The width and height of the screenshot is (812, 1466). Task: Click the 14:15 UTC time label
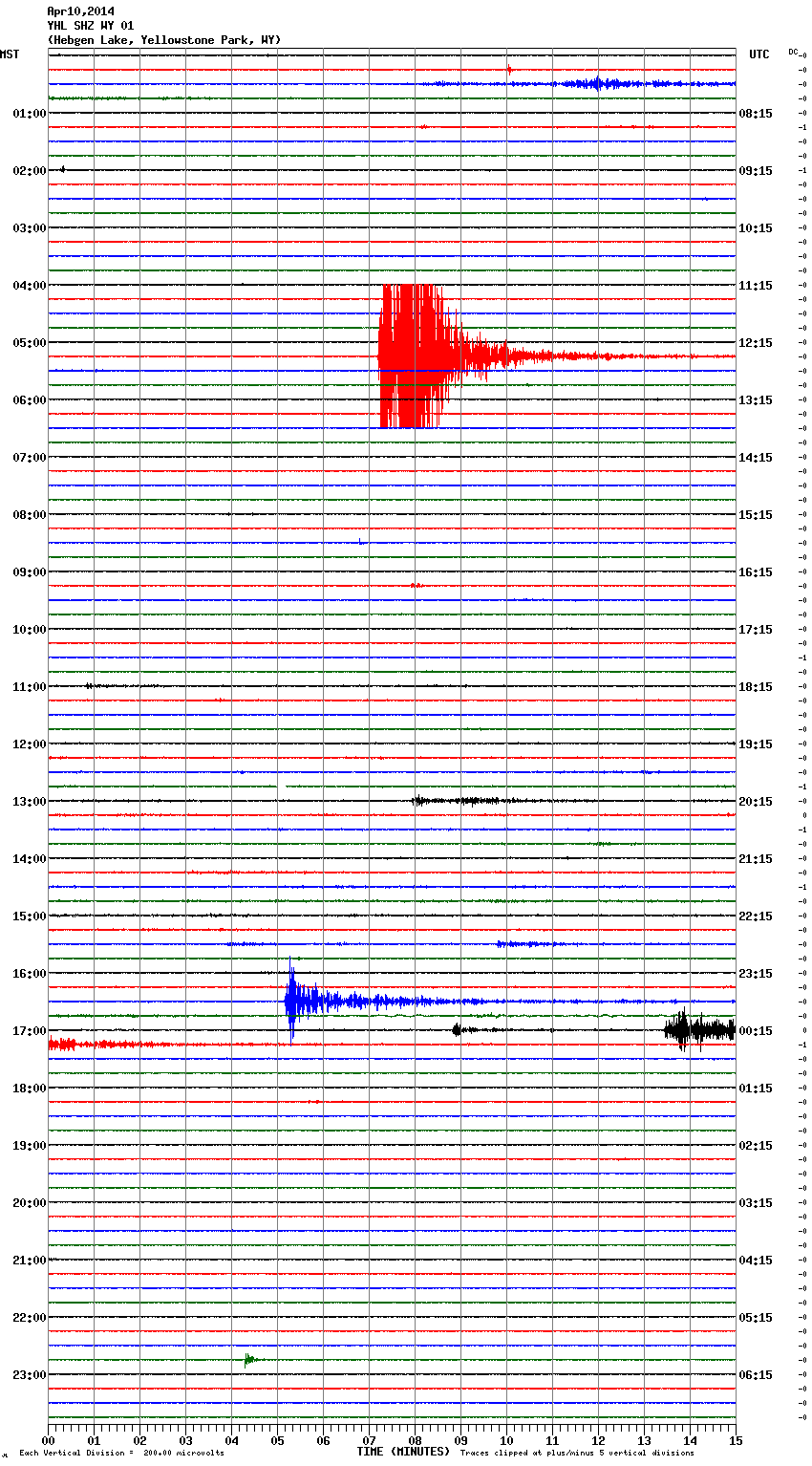pyautogui.click(x=756, y=458)
